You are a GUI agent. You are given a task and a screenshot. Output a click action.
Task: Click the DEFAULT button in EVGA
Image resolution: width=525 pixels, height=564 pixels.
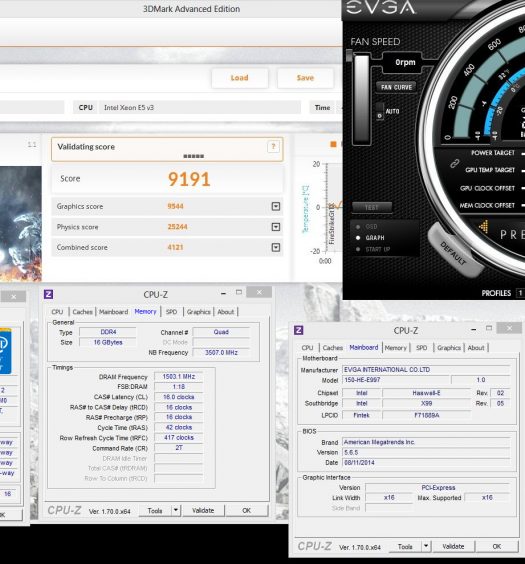454,253
